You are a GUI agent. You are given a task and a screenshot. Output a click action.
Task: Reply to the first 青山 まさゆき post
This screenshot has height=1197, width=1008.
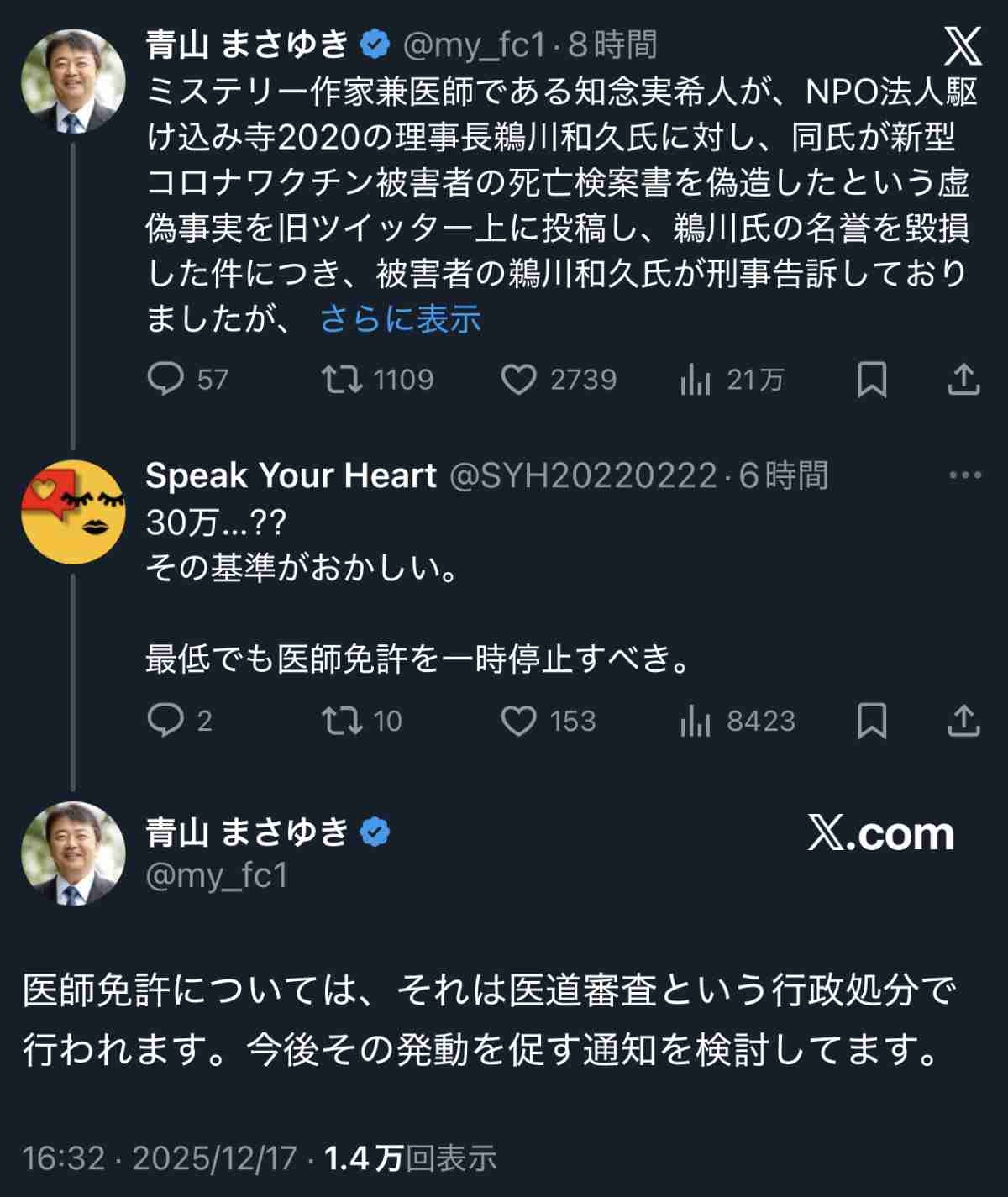[165, 380]
